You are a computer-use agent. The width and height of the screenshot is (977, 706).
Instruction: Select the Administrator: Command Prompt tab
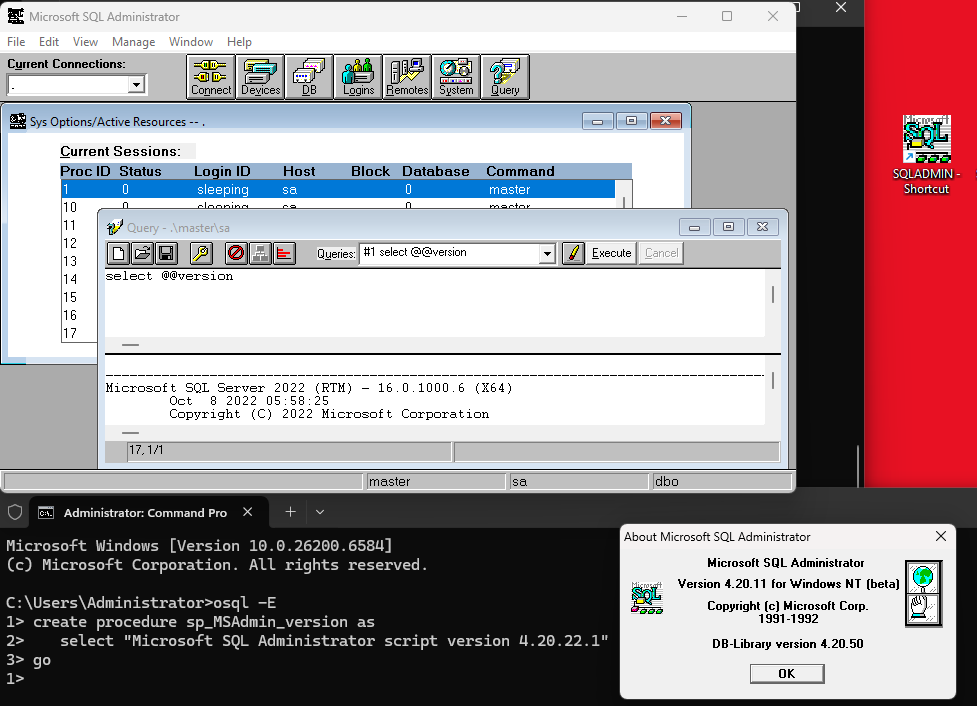(149, 513)
